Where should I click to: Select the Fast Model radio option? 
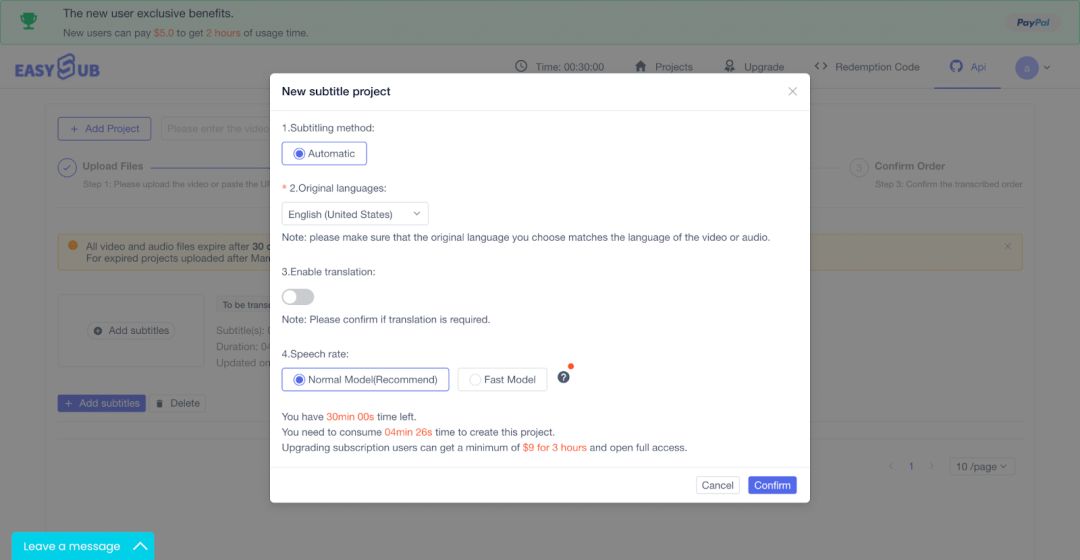(502, 380)
